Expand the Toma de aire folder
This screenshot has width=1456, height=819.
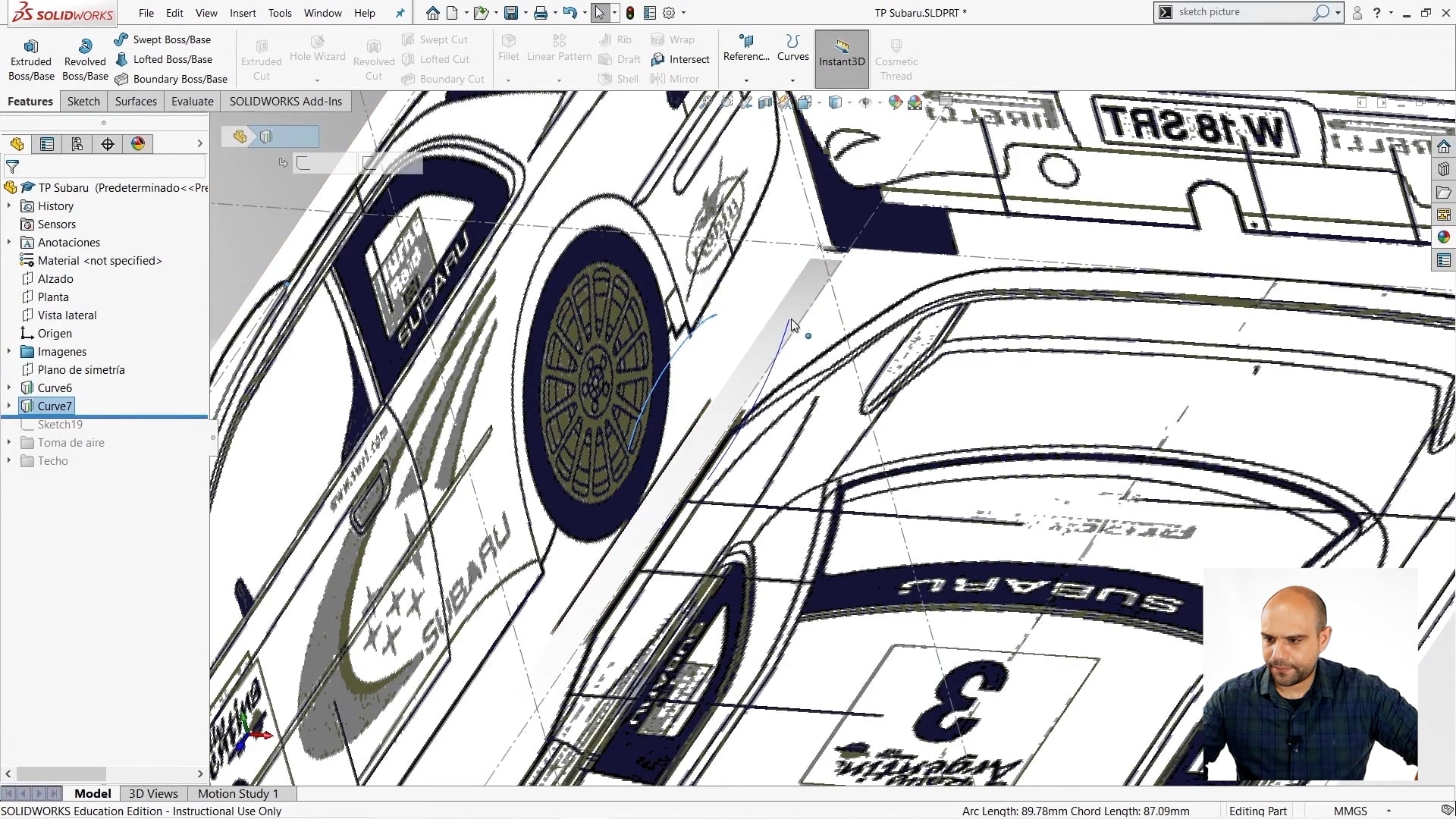point(9,443)
